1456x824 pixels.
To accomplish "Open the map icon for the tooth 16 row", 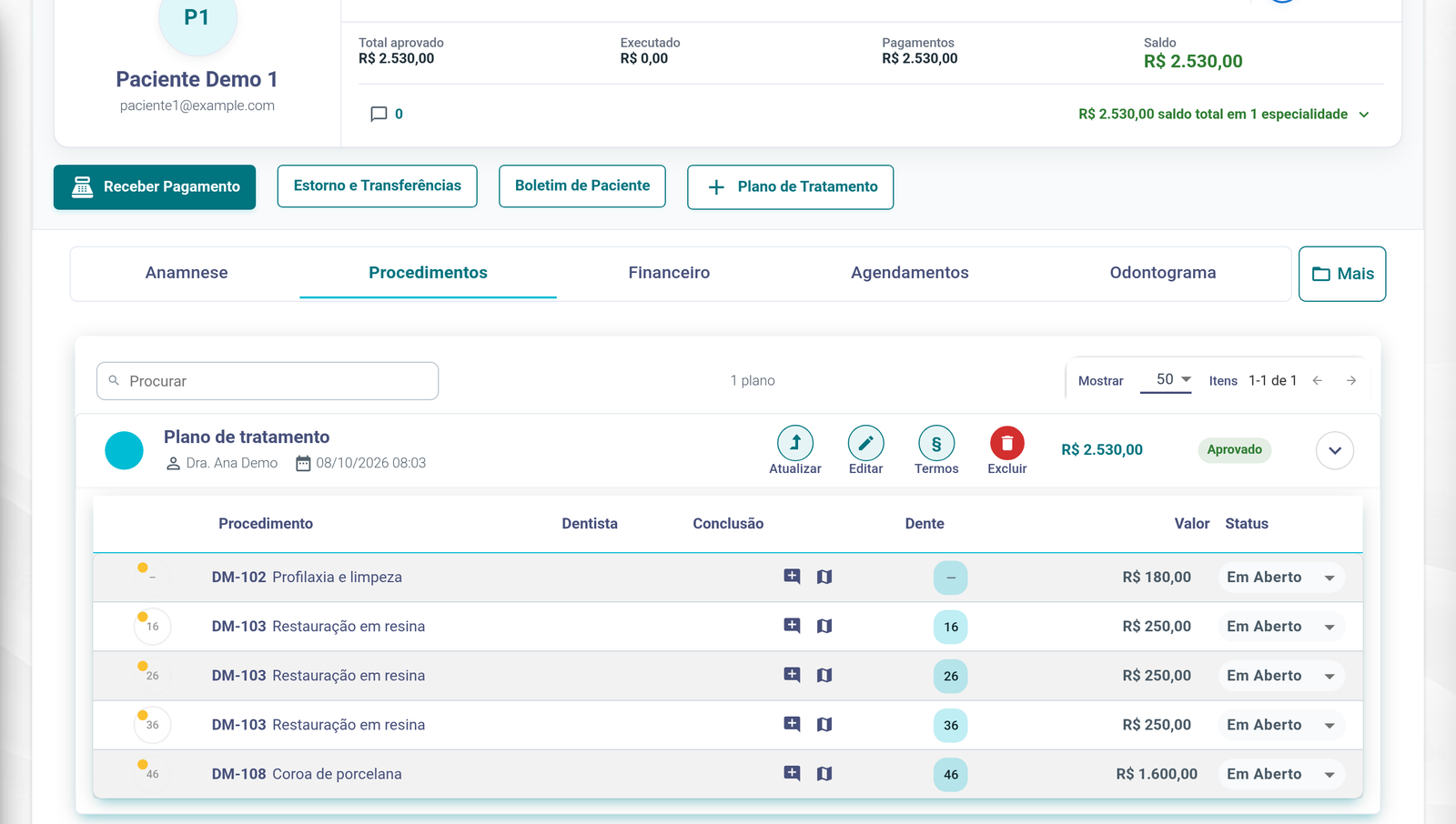I will [x=824, y=626].
